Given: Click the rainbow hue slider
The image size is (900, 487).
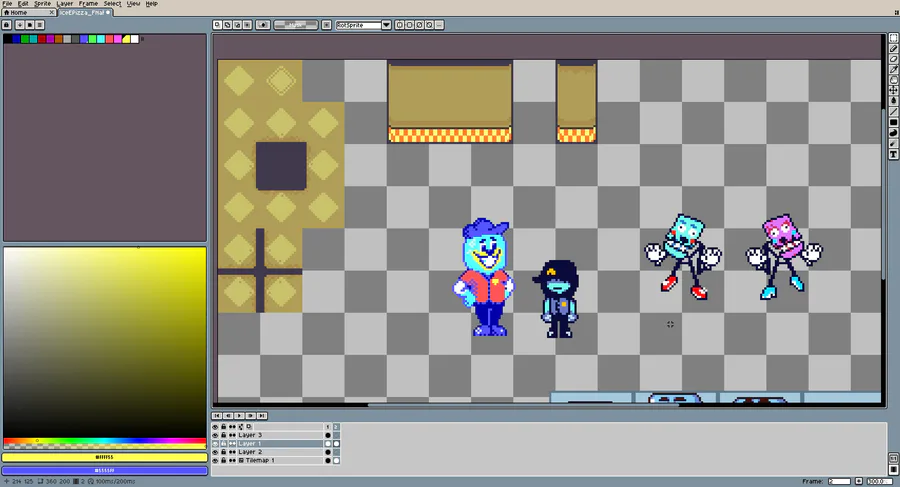Looking at the screenshot, I should point(104,441).
